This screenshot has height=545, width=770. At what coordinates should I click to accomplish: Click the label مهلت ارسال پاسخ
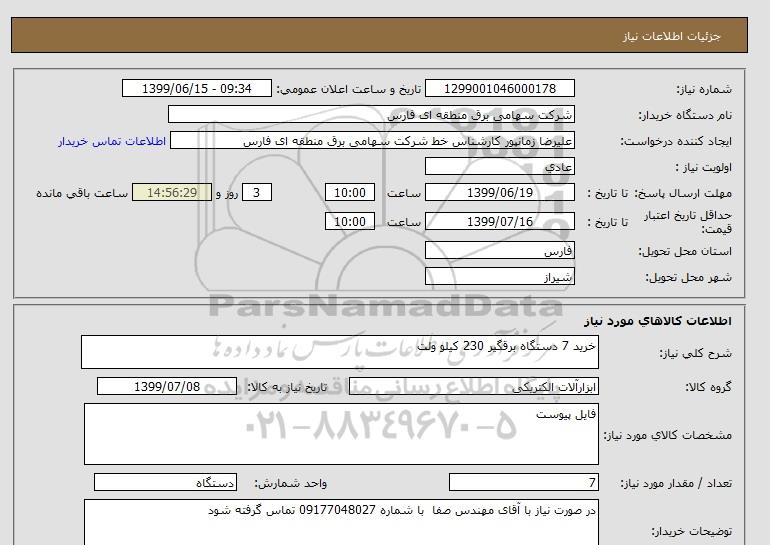click(x=685, y=193)
